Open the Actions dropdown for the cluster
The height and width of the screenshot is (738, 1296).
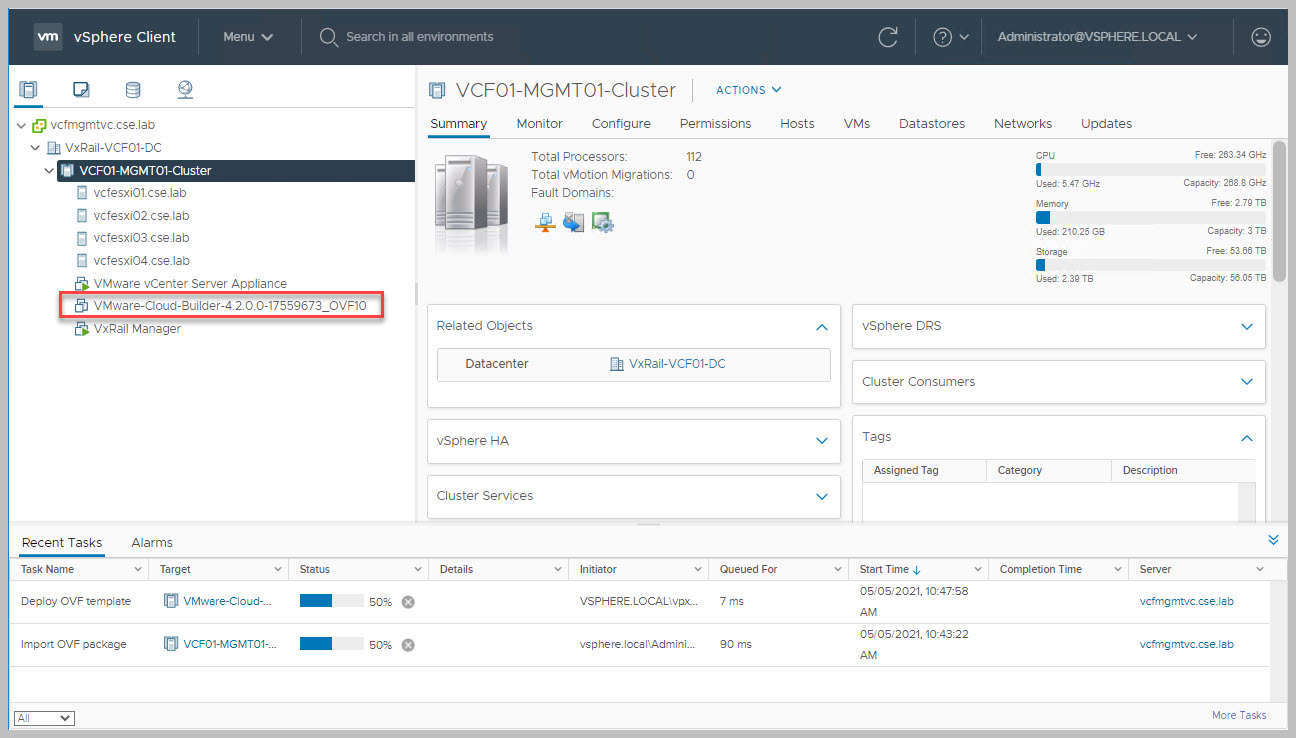click(748, 90)
